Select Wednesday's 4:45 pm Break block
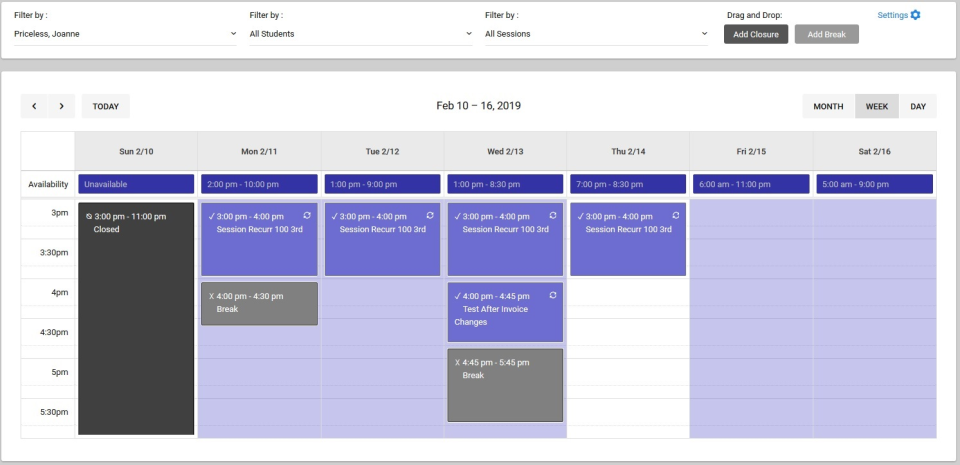960x465 pixels. click(505, 390)
